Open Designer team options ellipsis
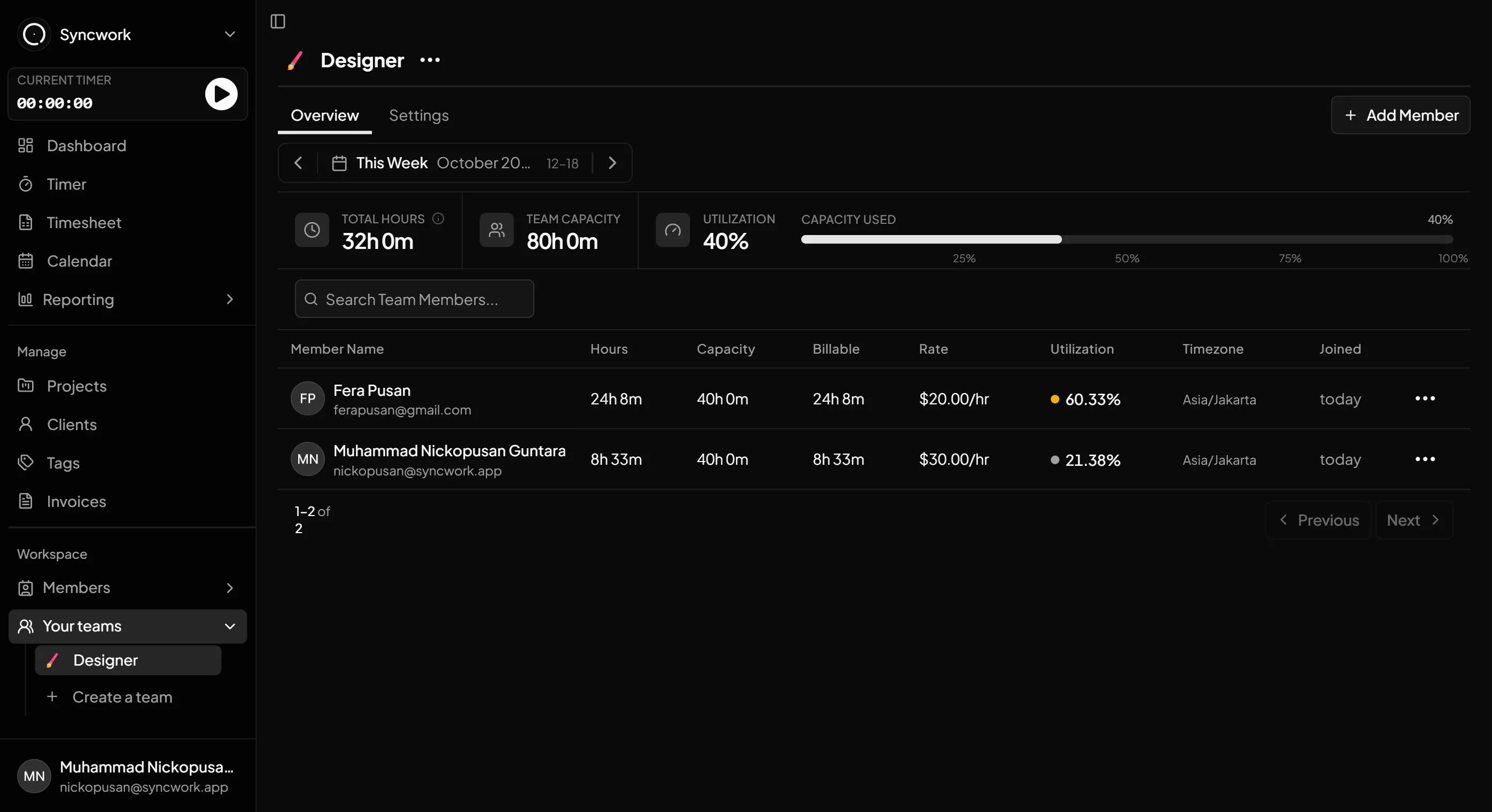 [430, 60]
